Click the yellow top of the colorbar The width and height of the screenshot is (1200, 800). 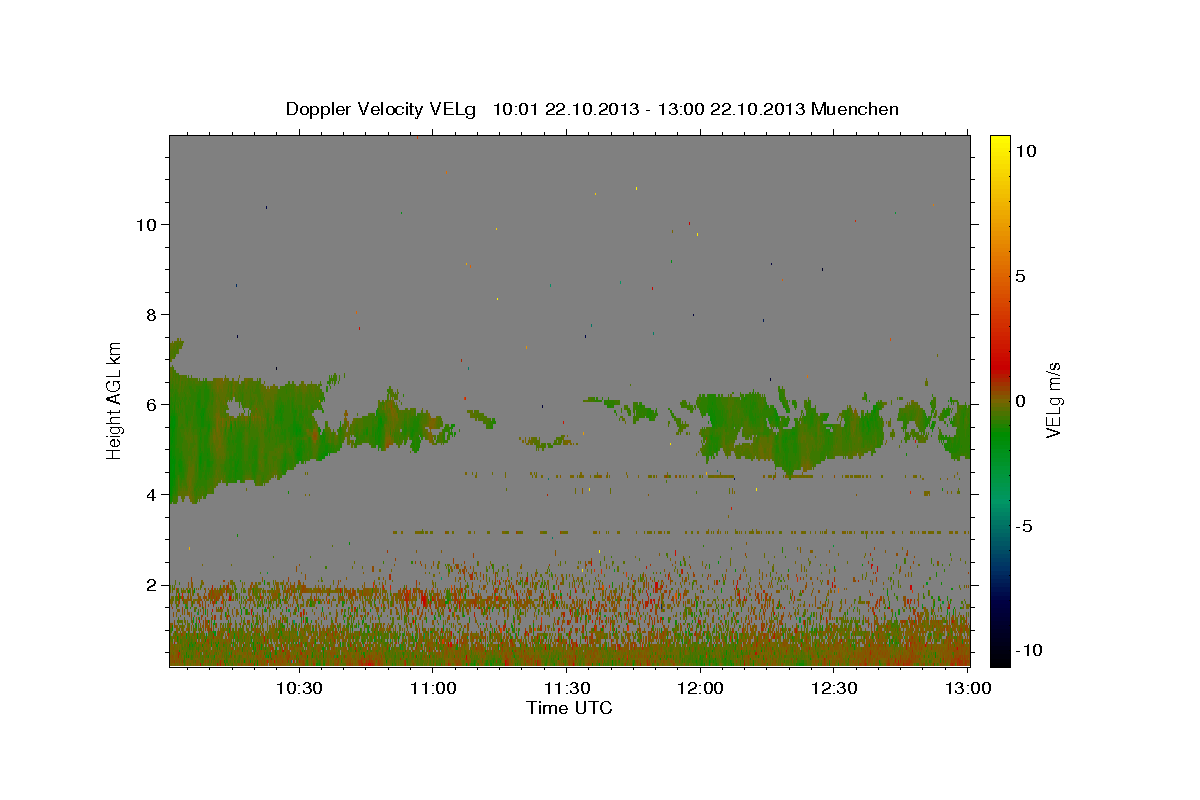[x=1000, y=143]
